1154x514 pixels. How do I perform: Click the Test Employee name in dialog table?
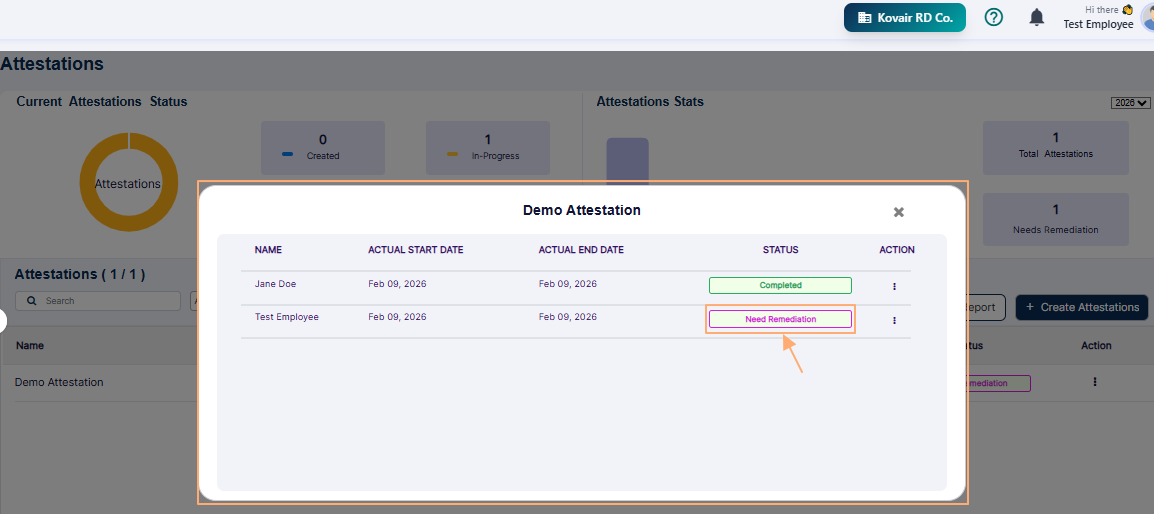(287, 317)
